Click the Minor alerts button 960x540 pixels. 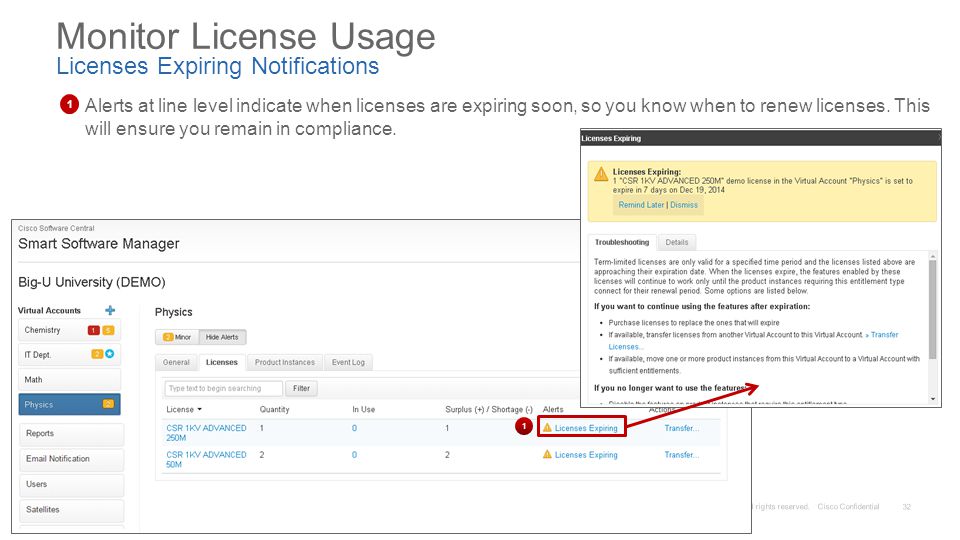pos(177,337)
